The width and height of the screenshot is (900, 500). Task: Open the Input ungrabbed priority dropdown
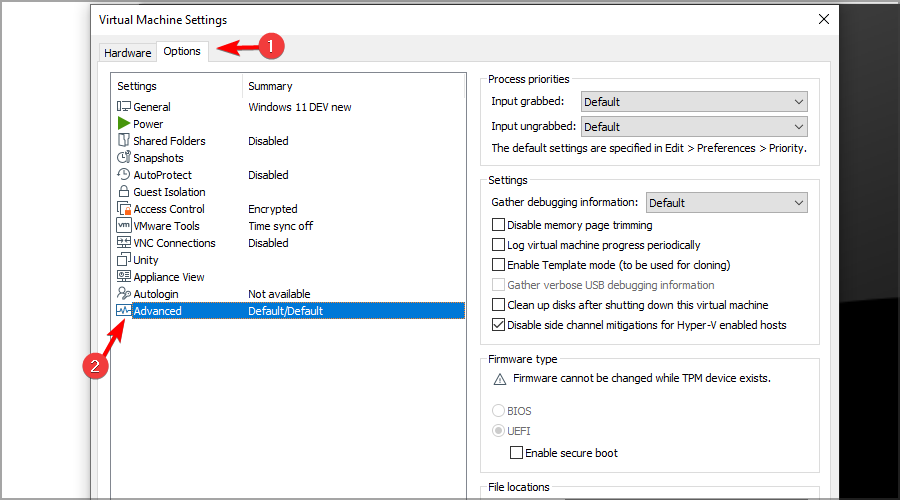[x=693, y=127]
